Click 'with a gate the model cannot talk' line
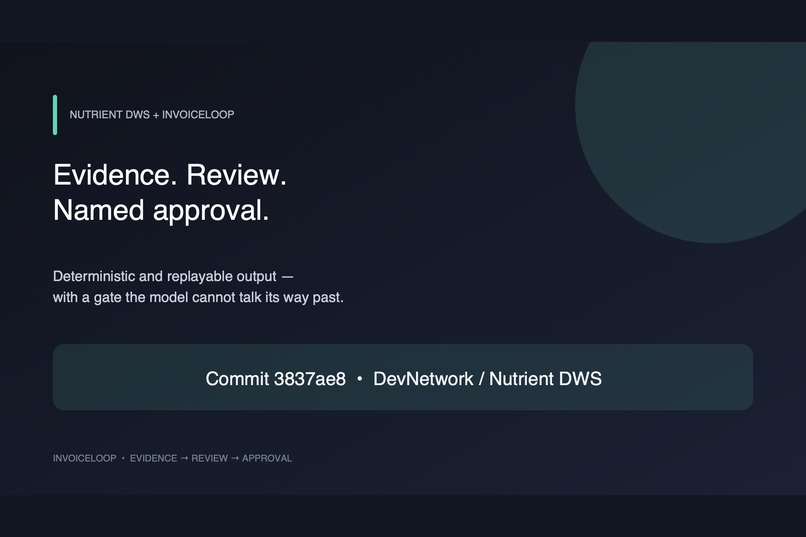 pos(198,298)
